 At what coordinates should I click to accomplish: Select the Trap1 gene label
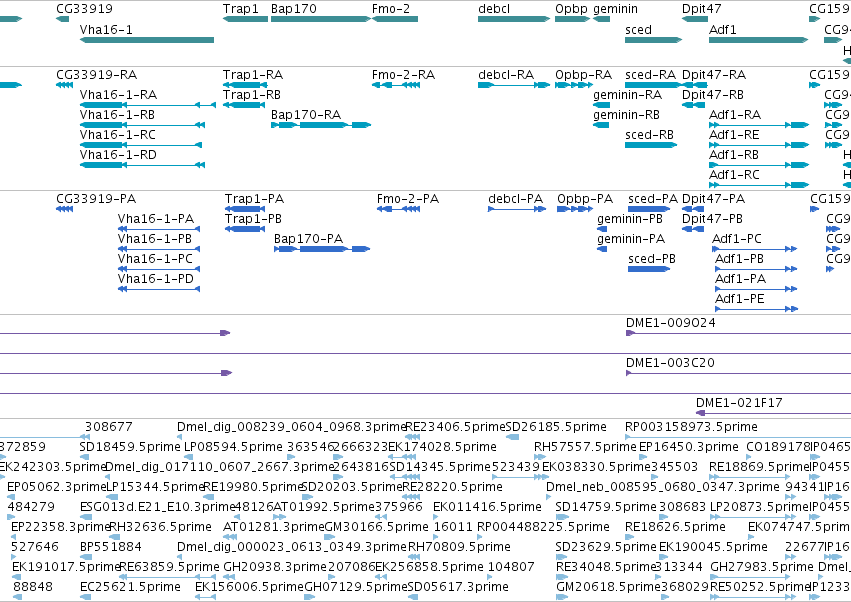[x=240, y=9]
